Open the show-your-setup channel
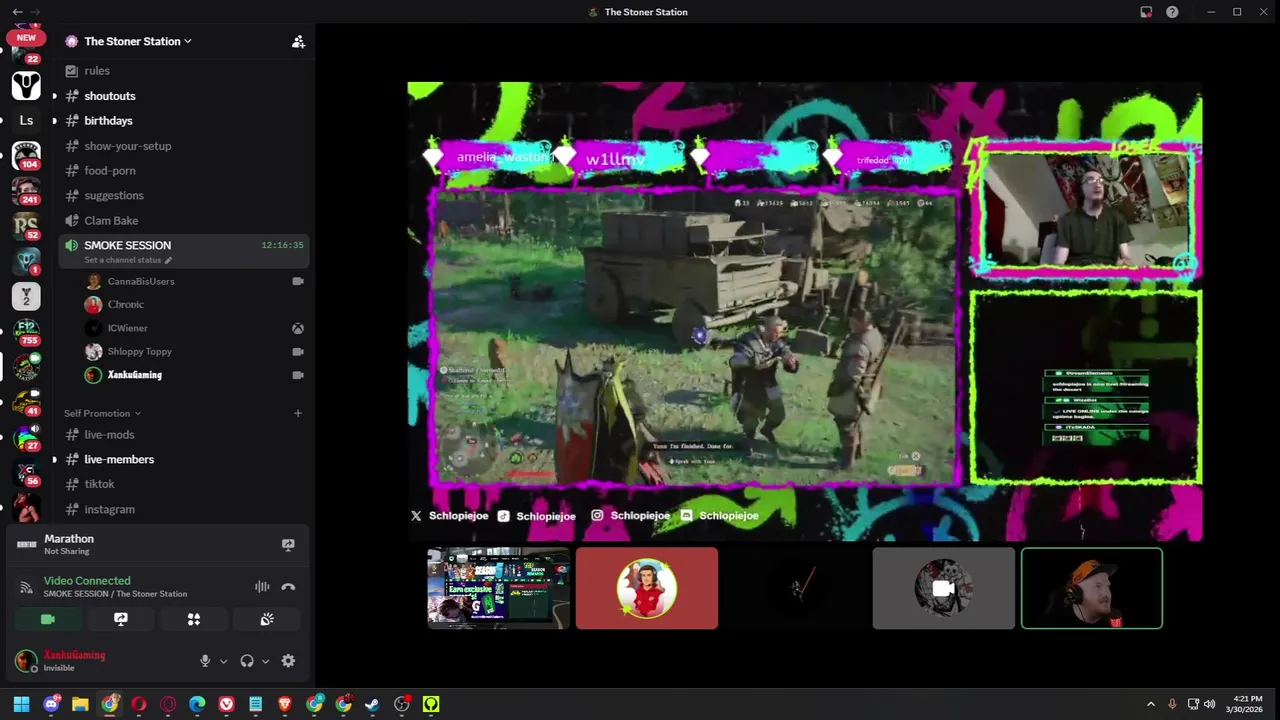Image resolution: width=1280 pixels, height=720 pixels. coord(127,146)
